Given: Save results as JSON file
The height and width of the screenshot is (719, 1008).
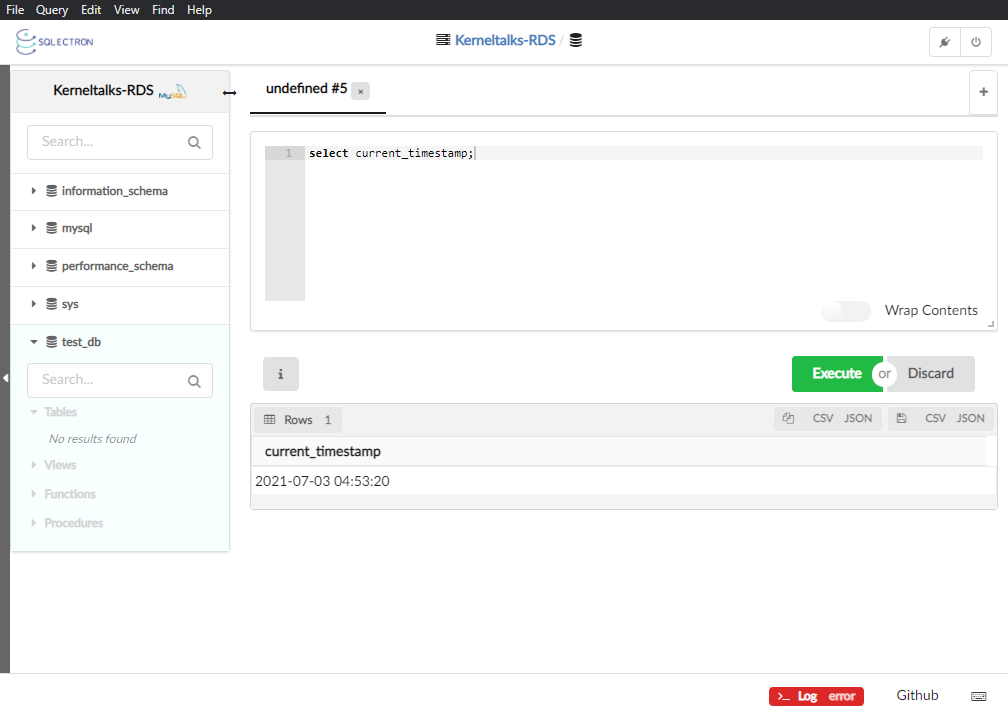Looking at the screenshot, I should pos(971,418).
